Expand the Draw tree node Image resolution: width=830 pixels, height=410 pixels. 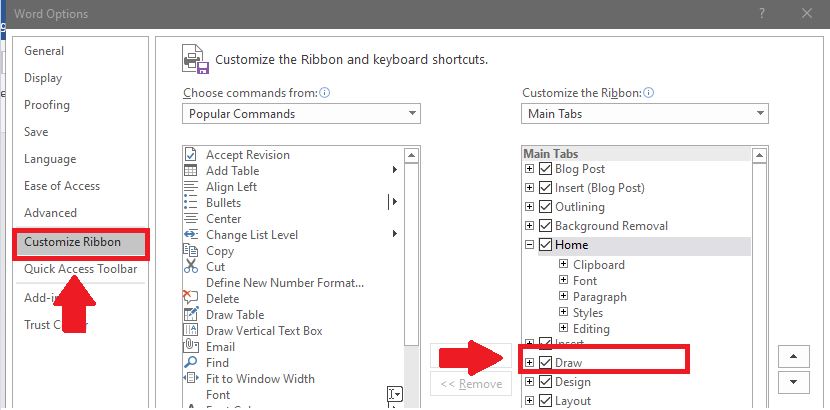pos(529,363)
